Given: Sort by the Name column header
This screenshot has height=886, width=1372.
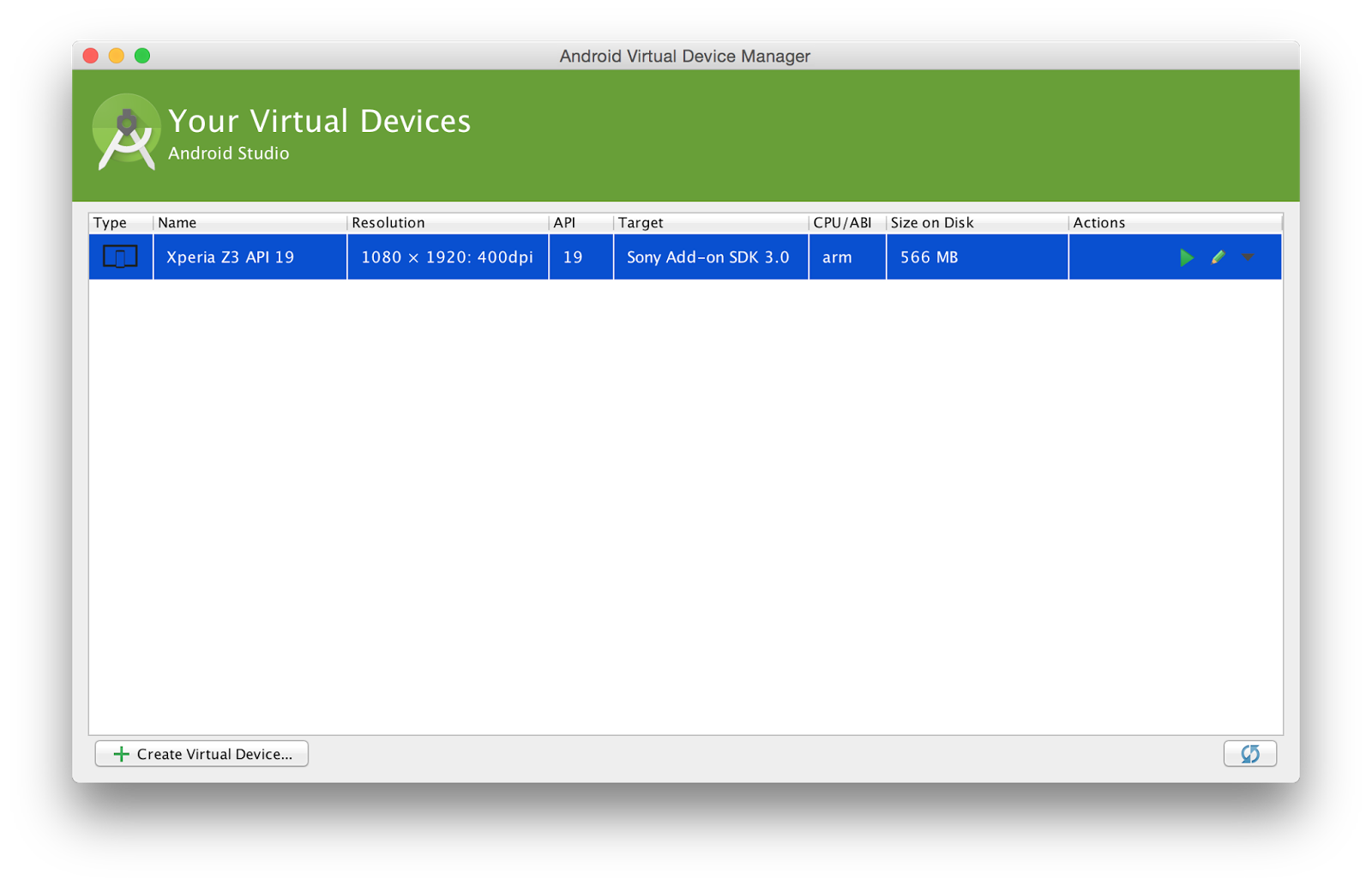Looking at the screenshot, I should tap(250, 223).
